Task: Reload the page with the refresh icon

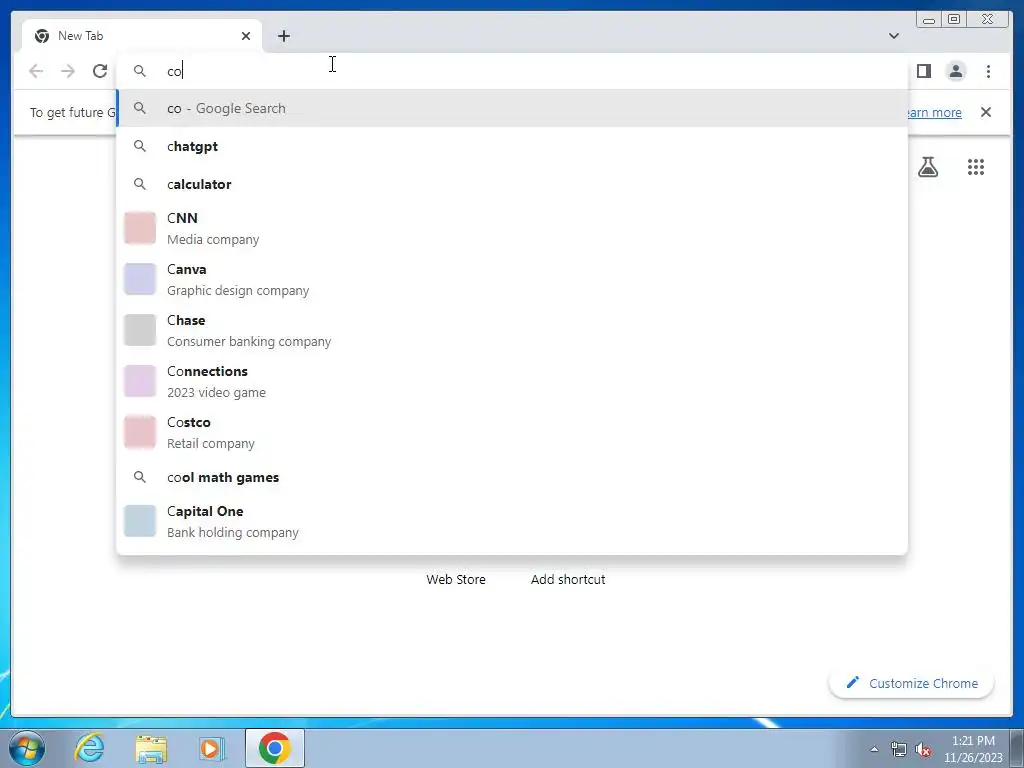Action: [100, 71]
